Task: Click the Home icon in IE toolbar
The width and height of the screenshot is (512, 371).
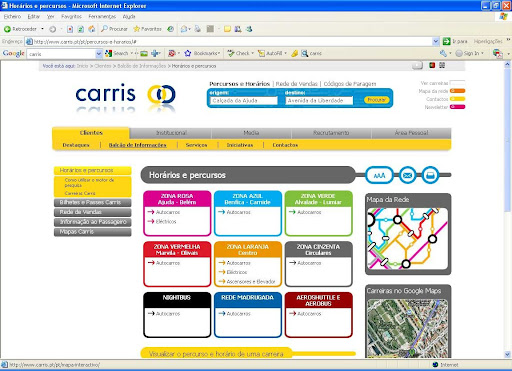Action: pos(92,29)
